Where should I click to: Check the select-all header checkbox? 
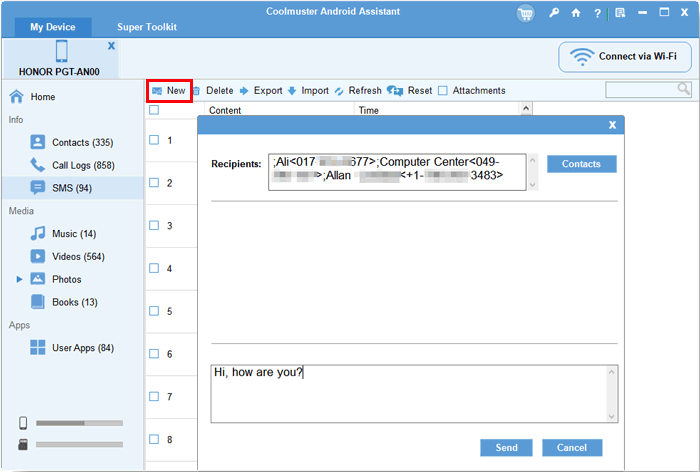154,110
